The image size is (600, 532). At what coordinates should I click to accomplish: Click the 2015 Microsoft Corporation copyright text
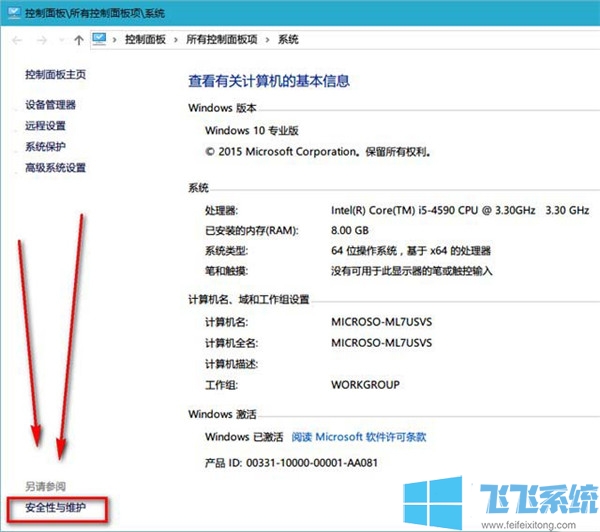(x=318, y=152)
